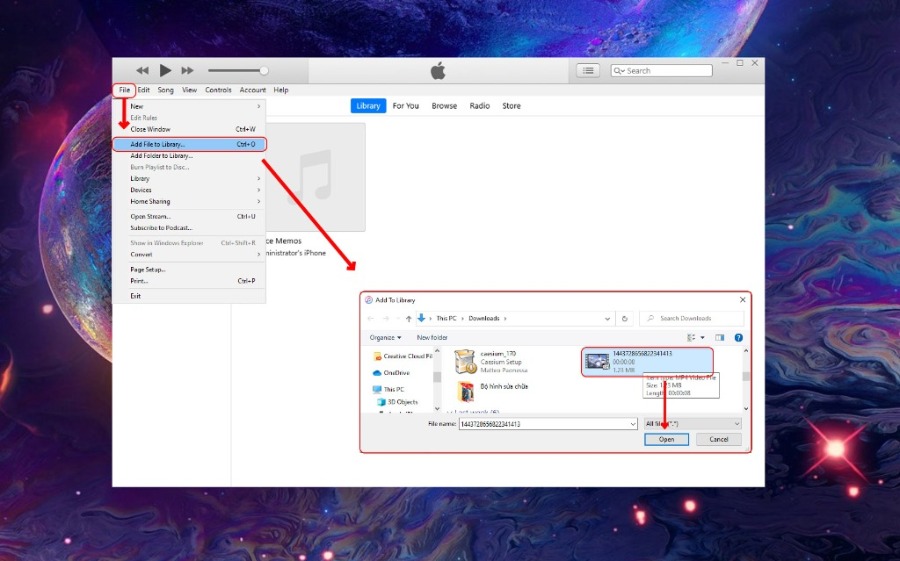This screenshot has width=900, height=561.
Task: Expand the Devices submenu
Action: pyautogui.click(x=189, y=190)
